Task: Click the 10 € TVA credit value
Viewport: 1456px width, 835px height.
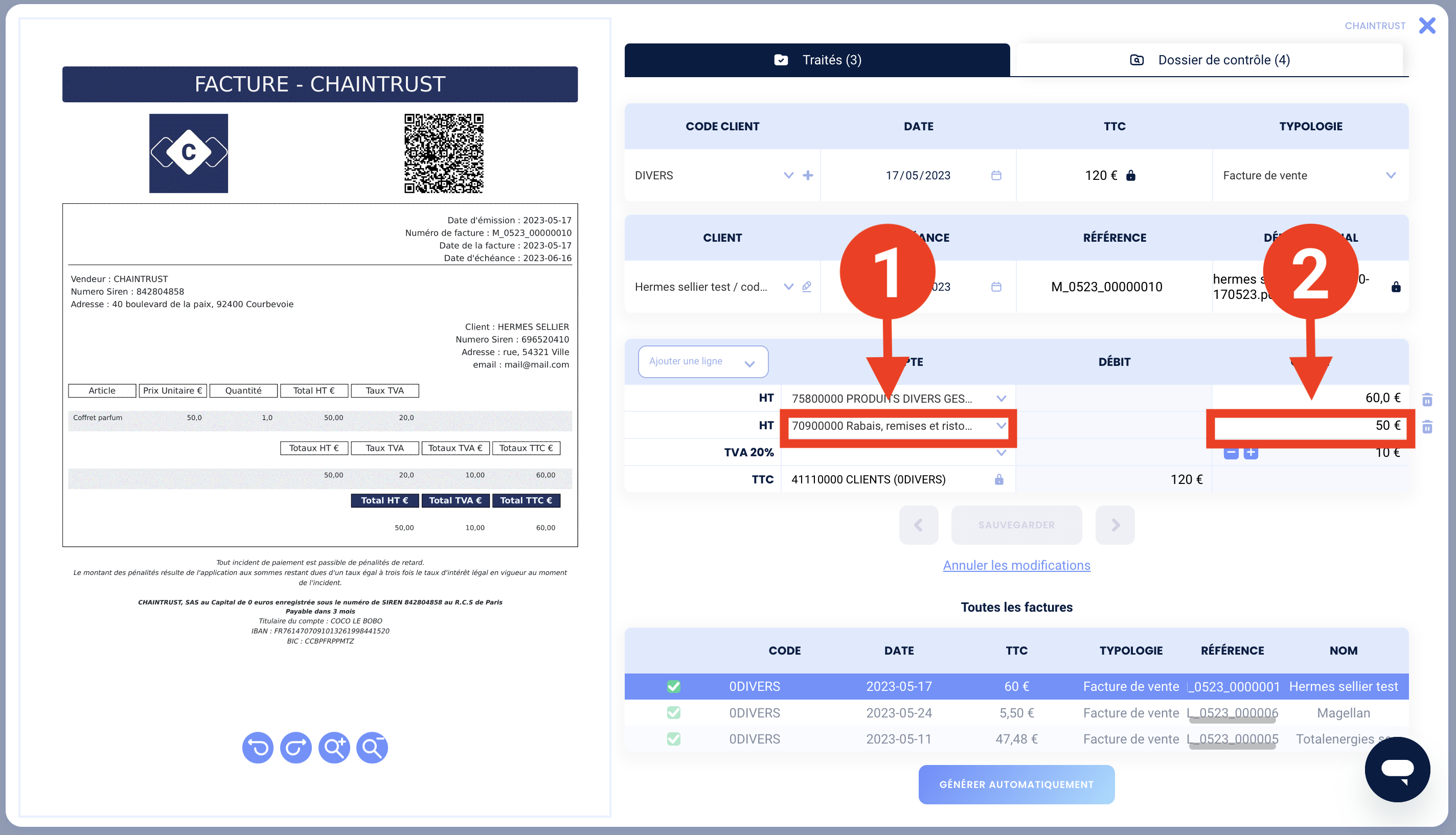Action: point(1387,452)
